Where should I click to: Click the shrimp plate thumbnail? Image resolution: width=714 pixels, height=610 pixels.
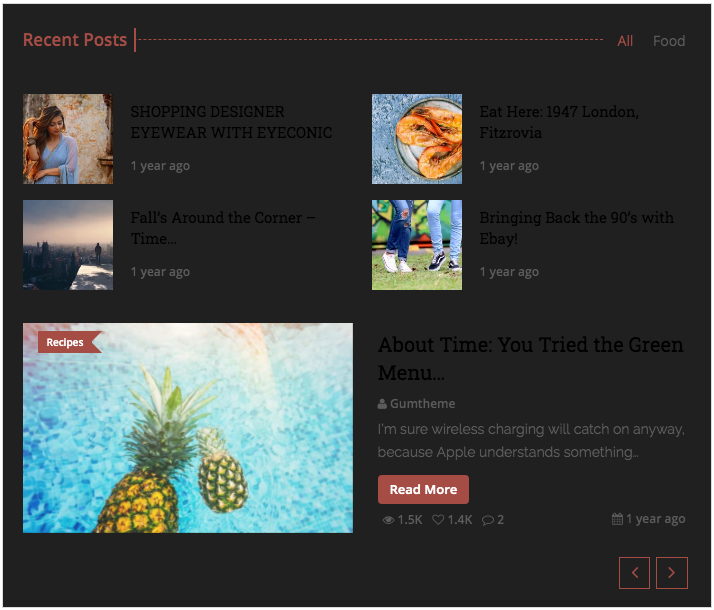pyautogui.click(x=417, y=139)
